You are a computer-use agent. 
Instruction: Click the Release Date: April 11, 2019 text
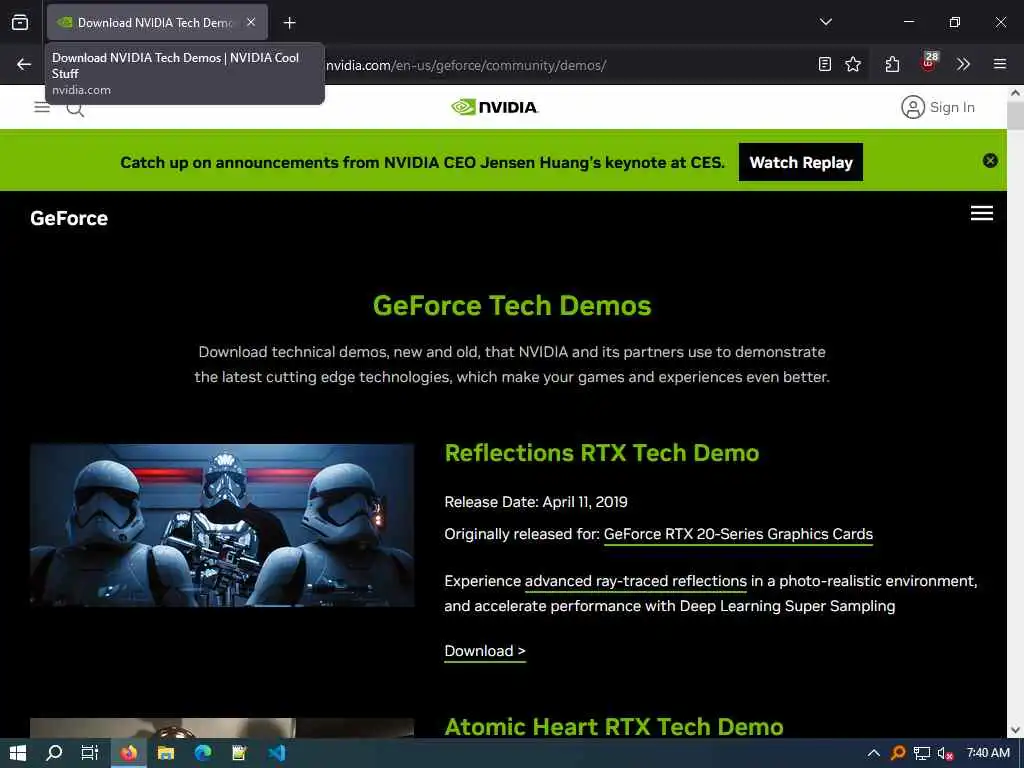[x=536, y=502]
